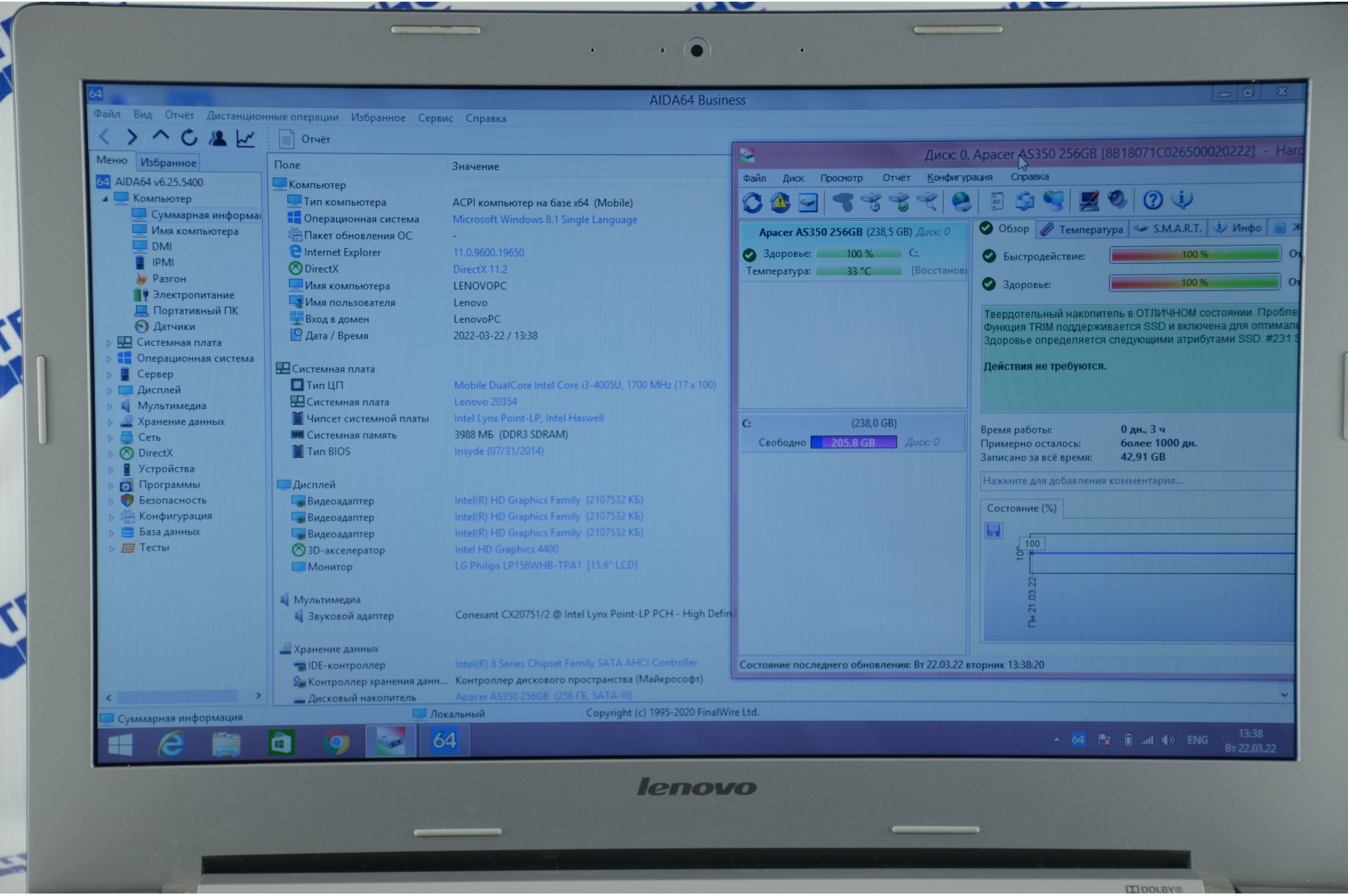The height and width of the screenshot is (896, 1348).
Task: Expand Мультимедиа tree node
Action: tap(110, 407)
